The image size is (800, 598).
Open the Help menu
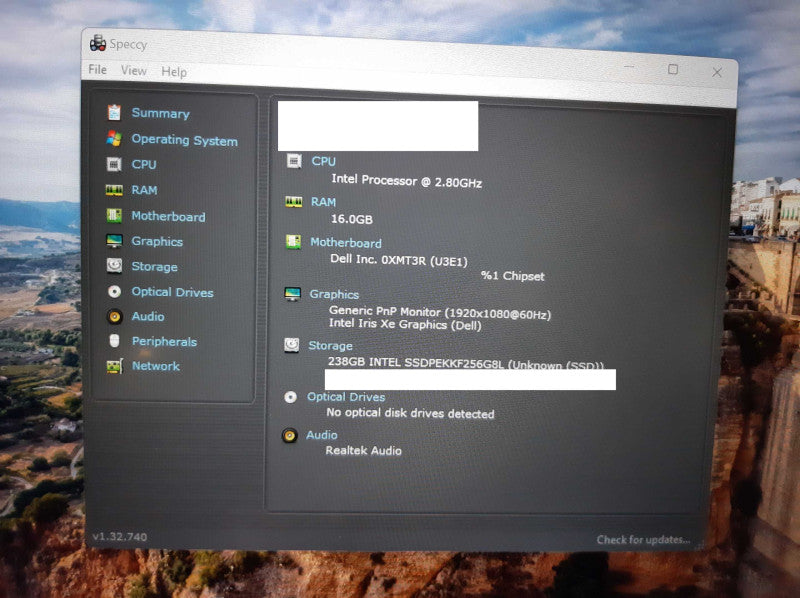tap(174, 72)
